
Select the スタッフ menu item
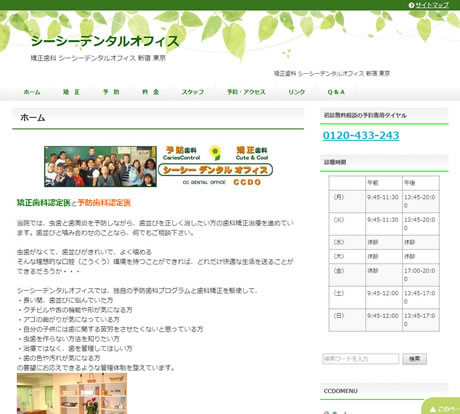193,92
